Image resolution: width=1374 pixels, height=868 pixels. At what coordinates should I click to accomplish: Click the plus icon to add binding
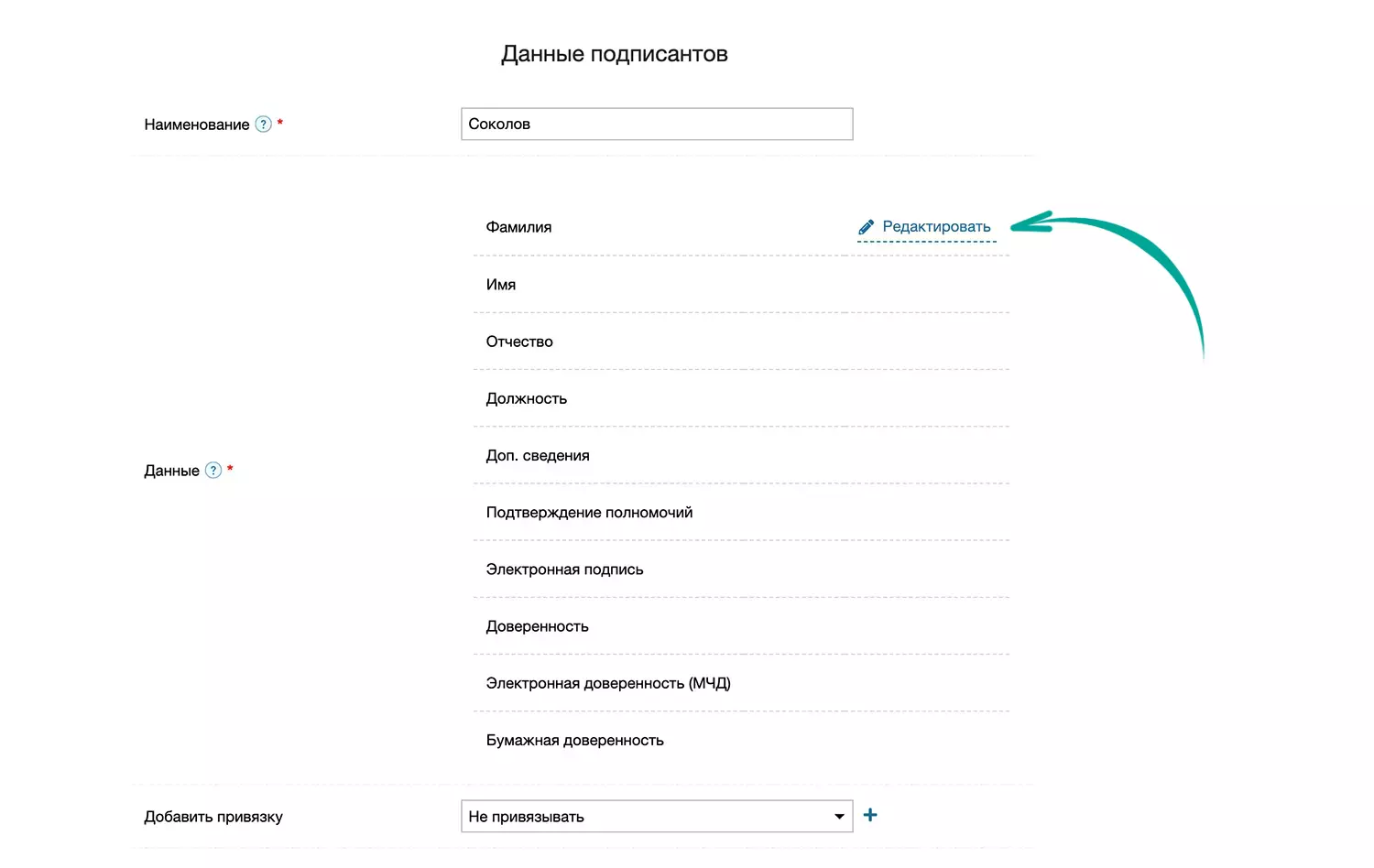coord(870,815)
